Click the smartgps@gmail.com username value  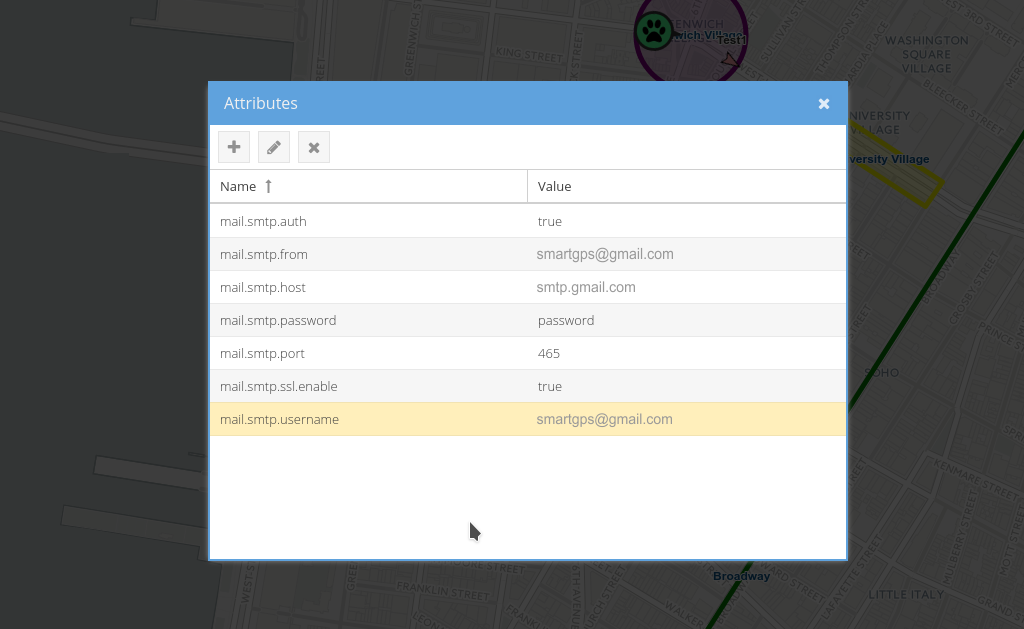(x=604, y=419)
